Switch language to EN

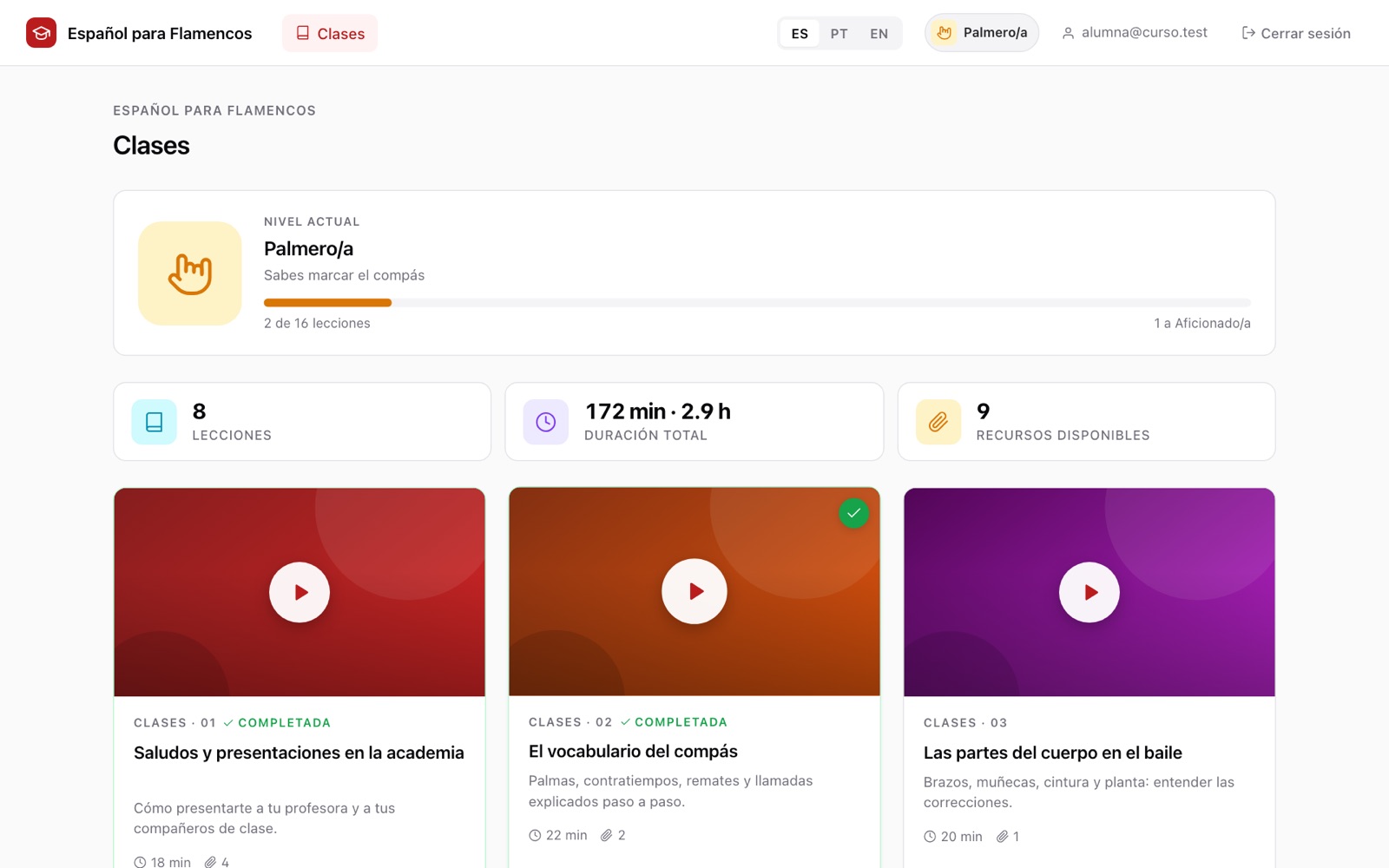click(879, 34)
